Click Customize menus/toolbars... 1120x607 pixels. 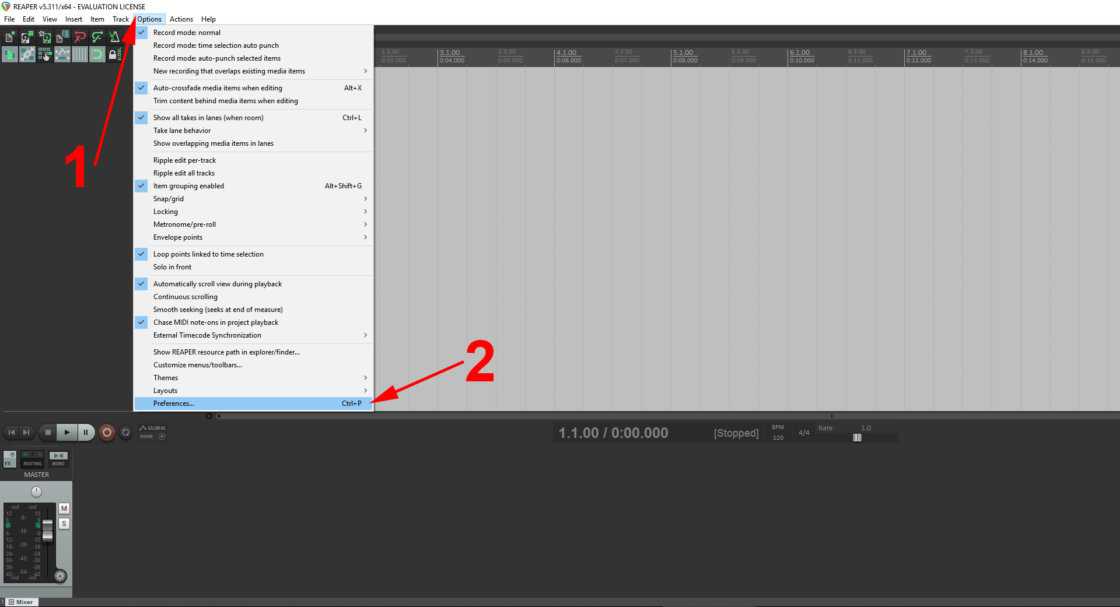coord(253,365)
